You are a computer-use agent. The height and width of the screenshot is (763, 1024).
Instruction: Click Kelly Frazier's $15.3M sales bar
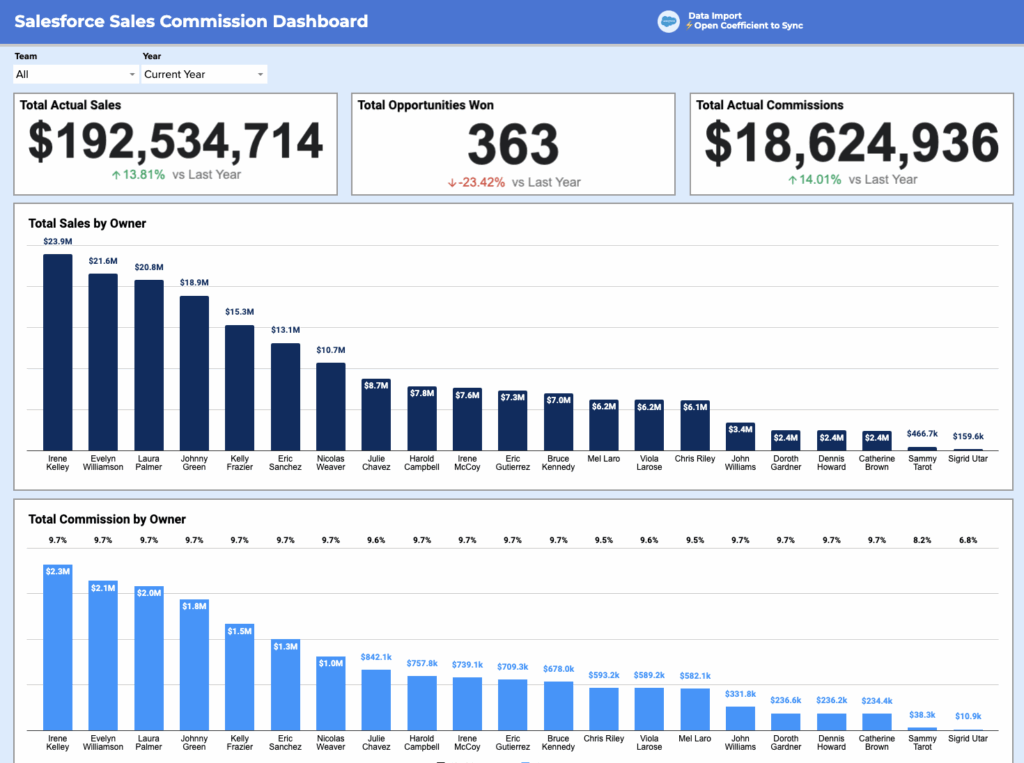click(239, 387)
